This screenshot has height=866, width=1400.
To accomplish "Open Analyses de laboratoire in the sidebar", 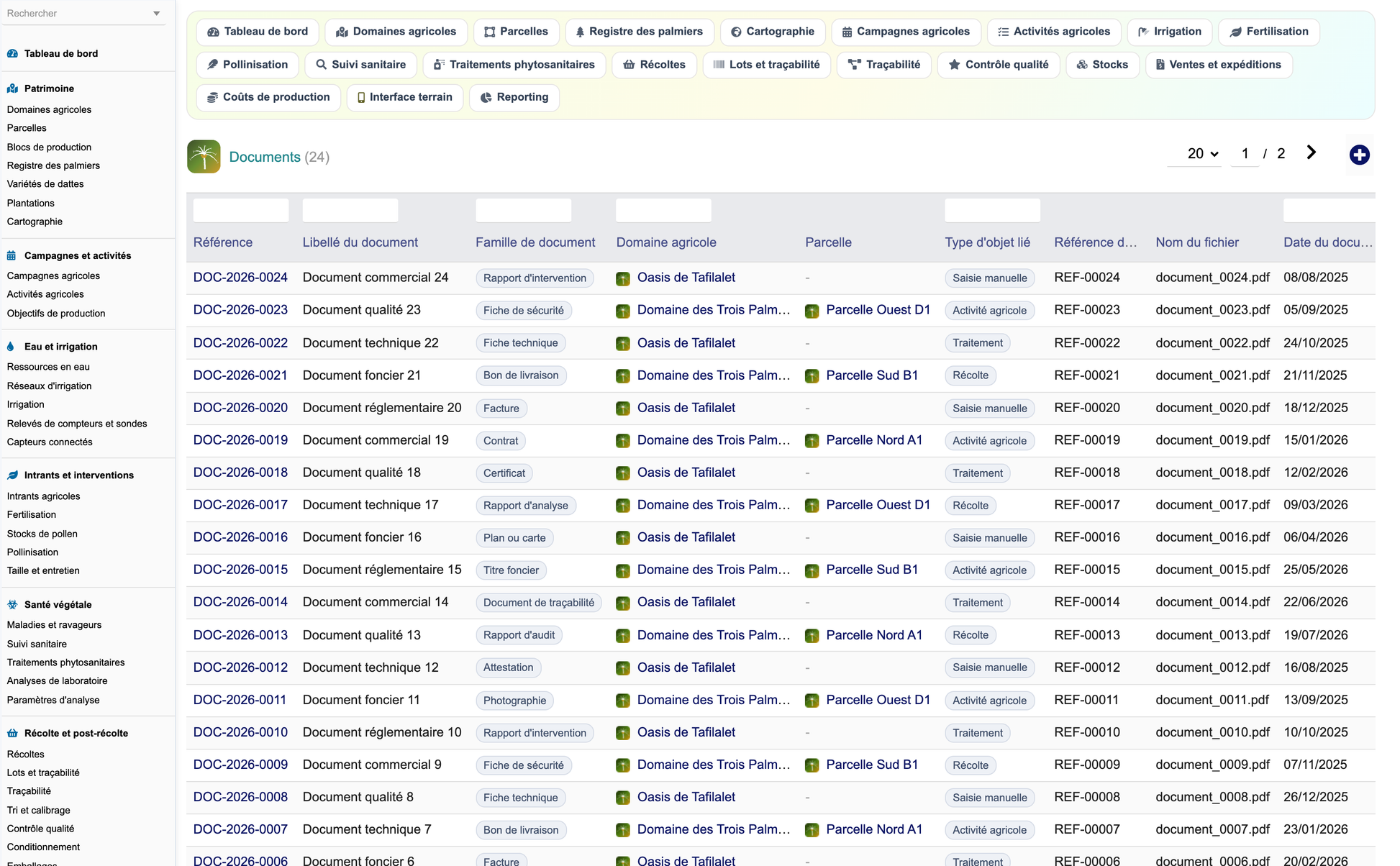I will 57,681.
